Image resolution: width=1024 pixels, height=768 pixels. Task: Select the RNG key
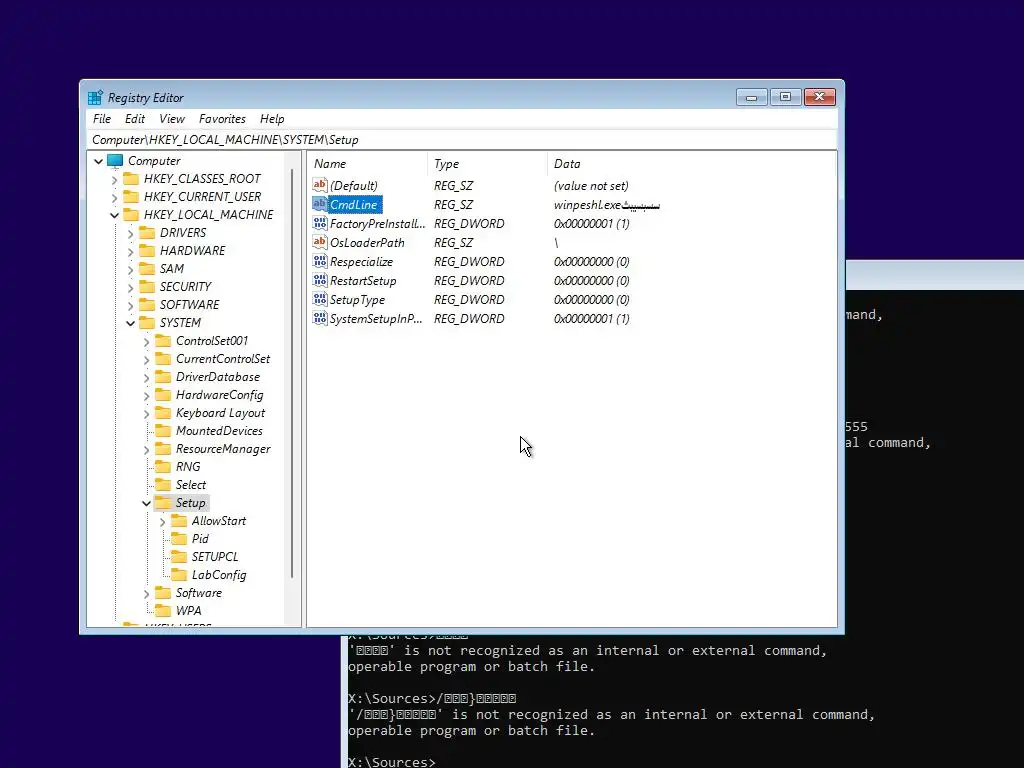pos(188,467)
